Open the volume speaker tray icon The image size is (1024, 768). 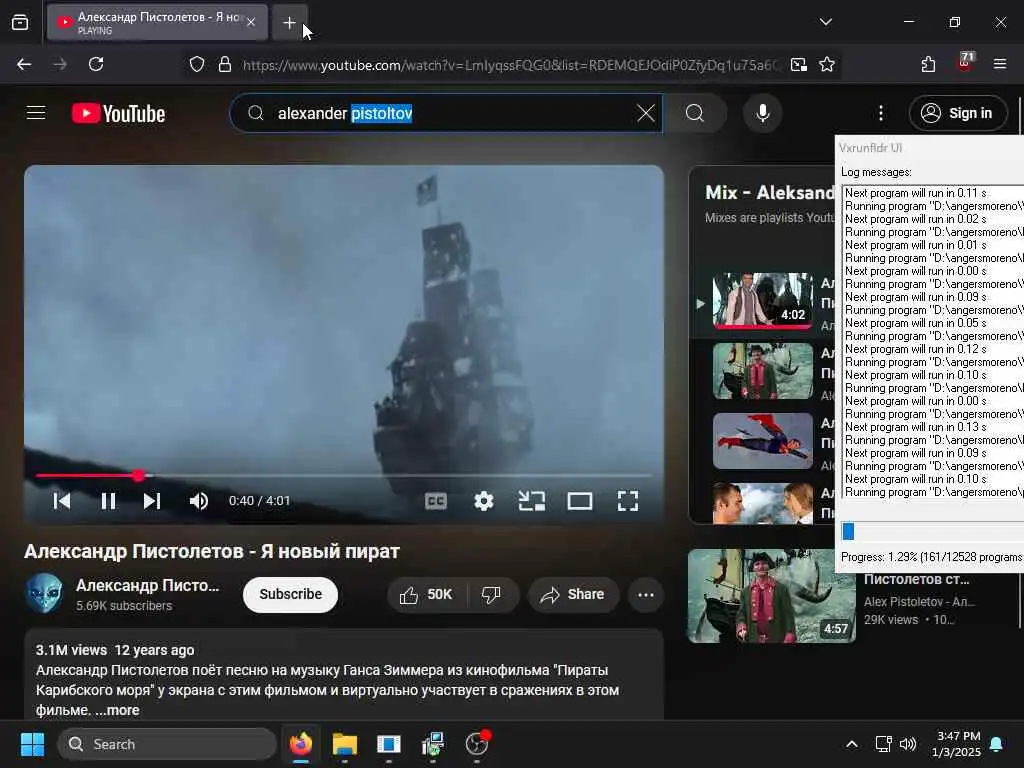(908, 744)
